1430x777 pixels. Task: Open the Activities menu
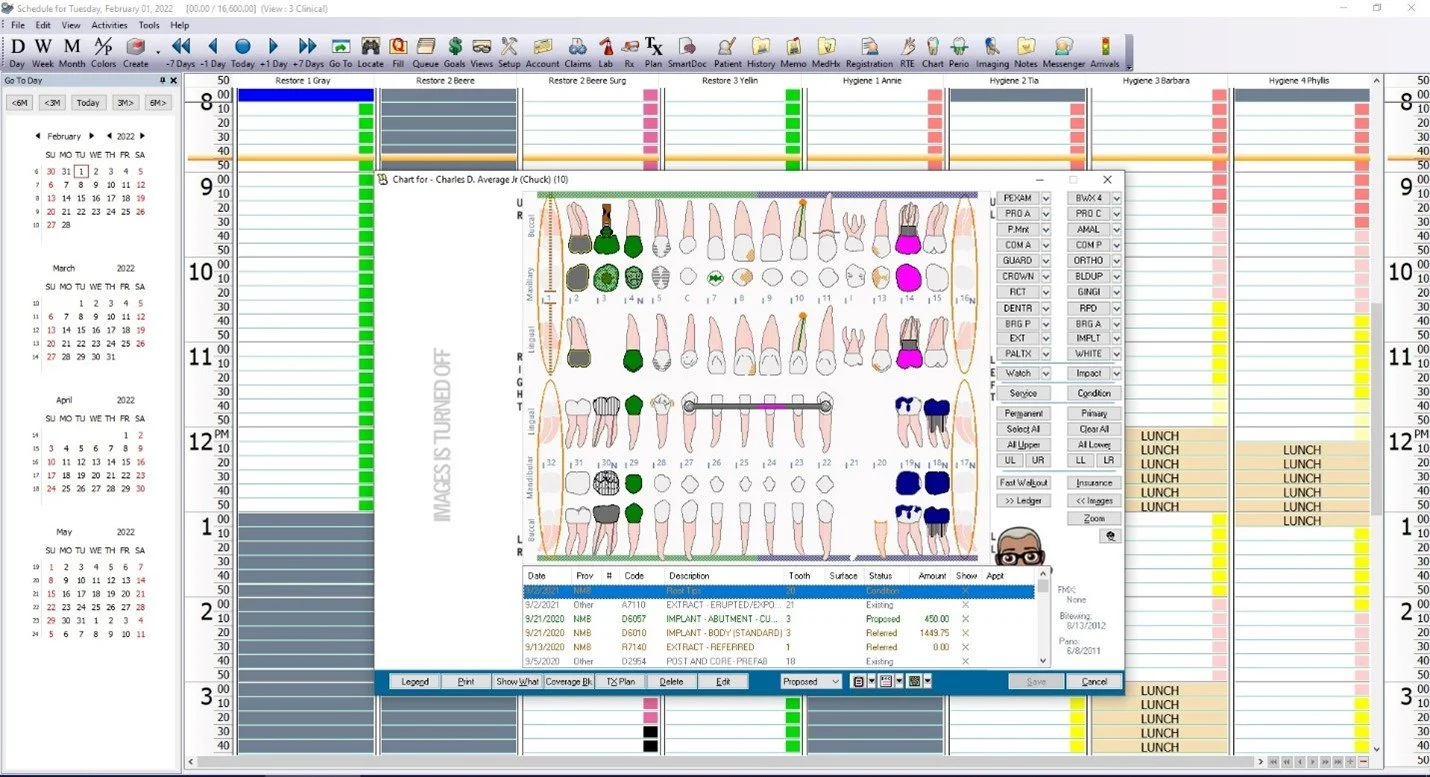point(109,25)
